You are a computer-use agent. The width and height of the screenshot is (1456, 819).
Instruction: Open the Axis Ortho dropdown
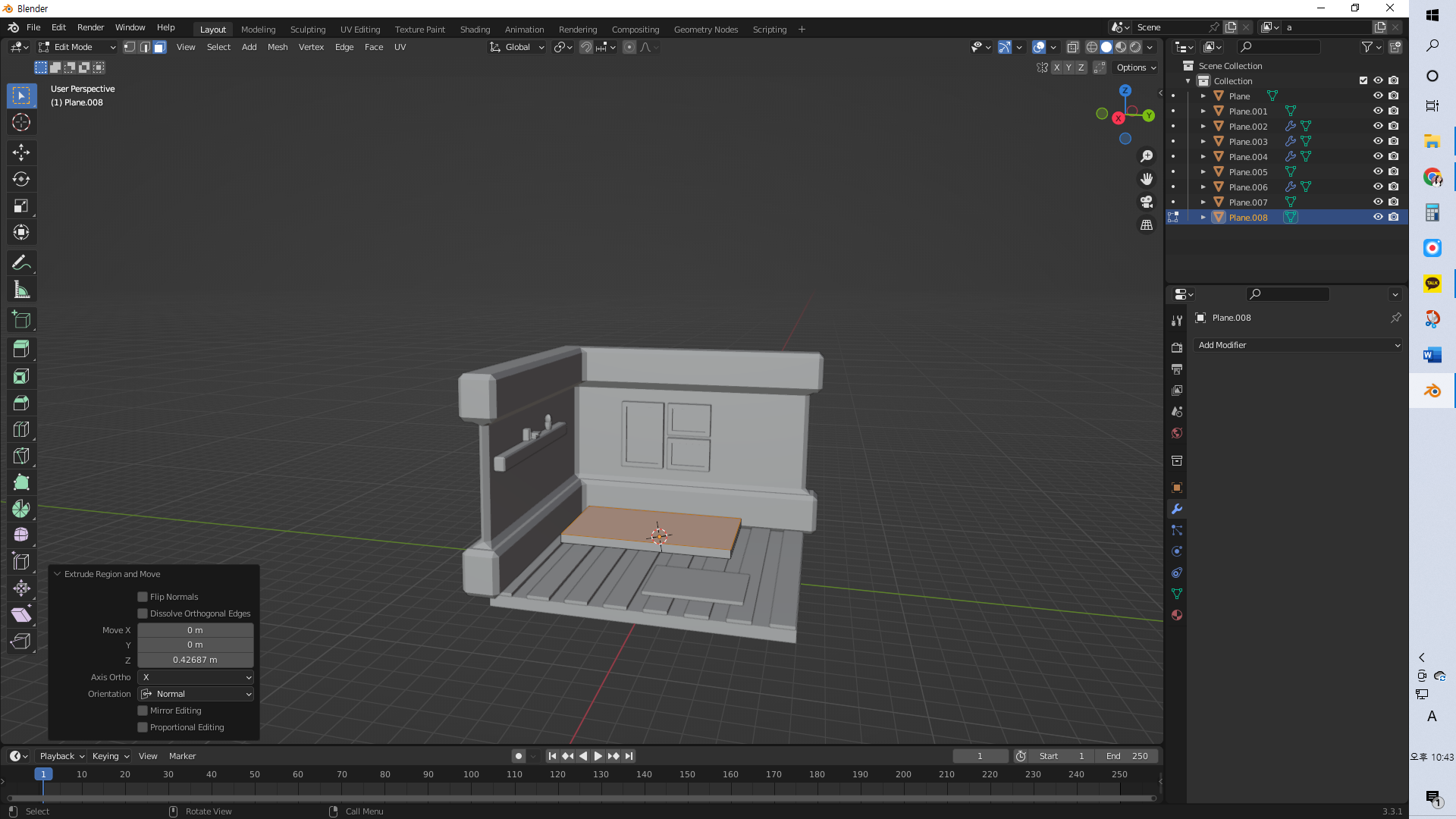(x=196, y=677)
